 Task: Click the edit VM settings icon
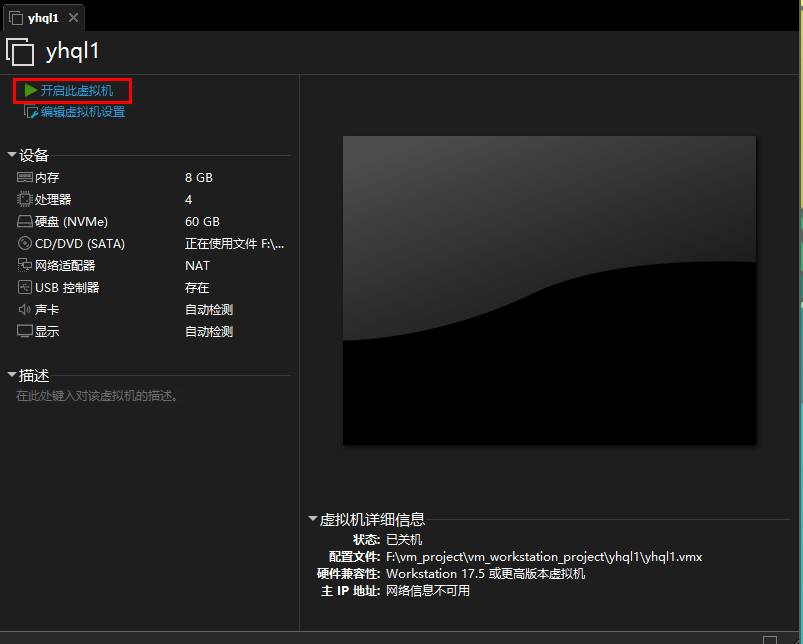pyautogui.click(x=31, y=113)
